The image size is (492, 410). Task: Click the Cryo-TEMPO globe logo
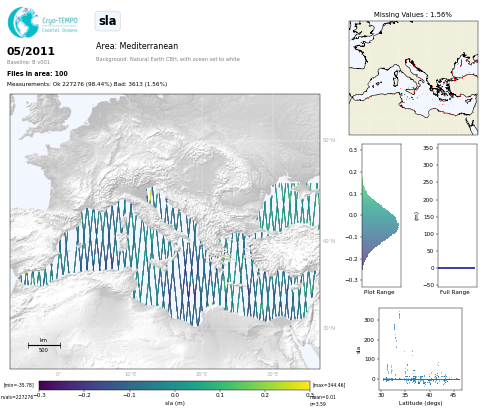click(23, 22)
